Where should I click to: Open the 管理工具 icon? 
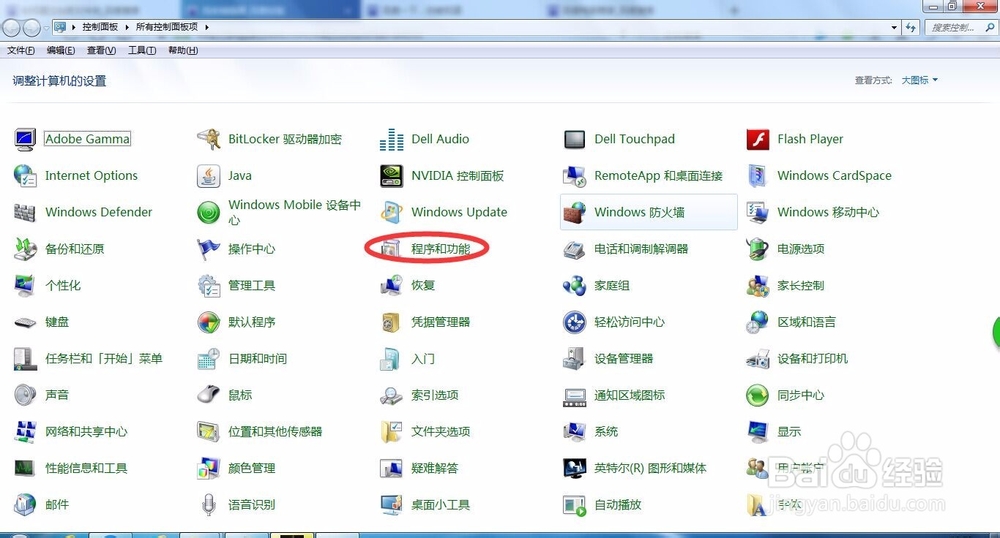click(x=209, y=286)
